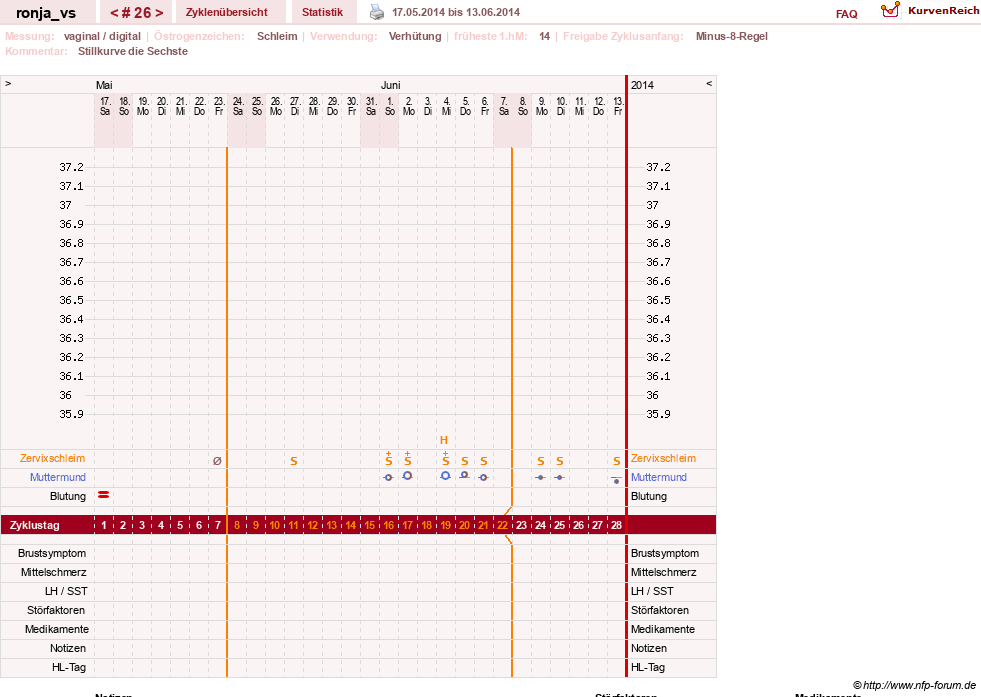
Task: Click the left LH / SST row label
Action: [66, 591]
